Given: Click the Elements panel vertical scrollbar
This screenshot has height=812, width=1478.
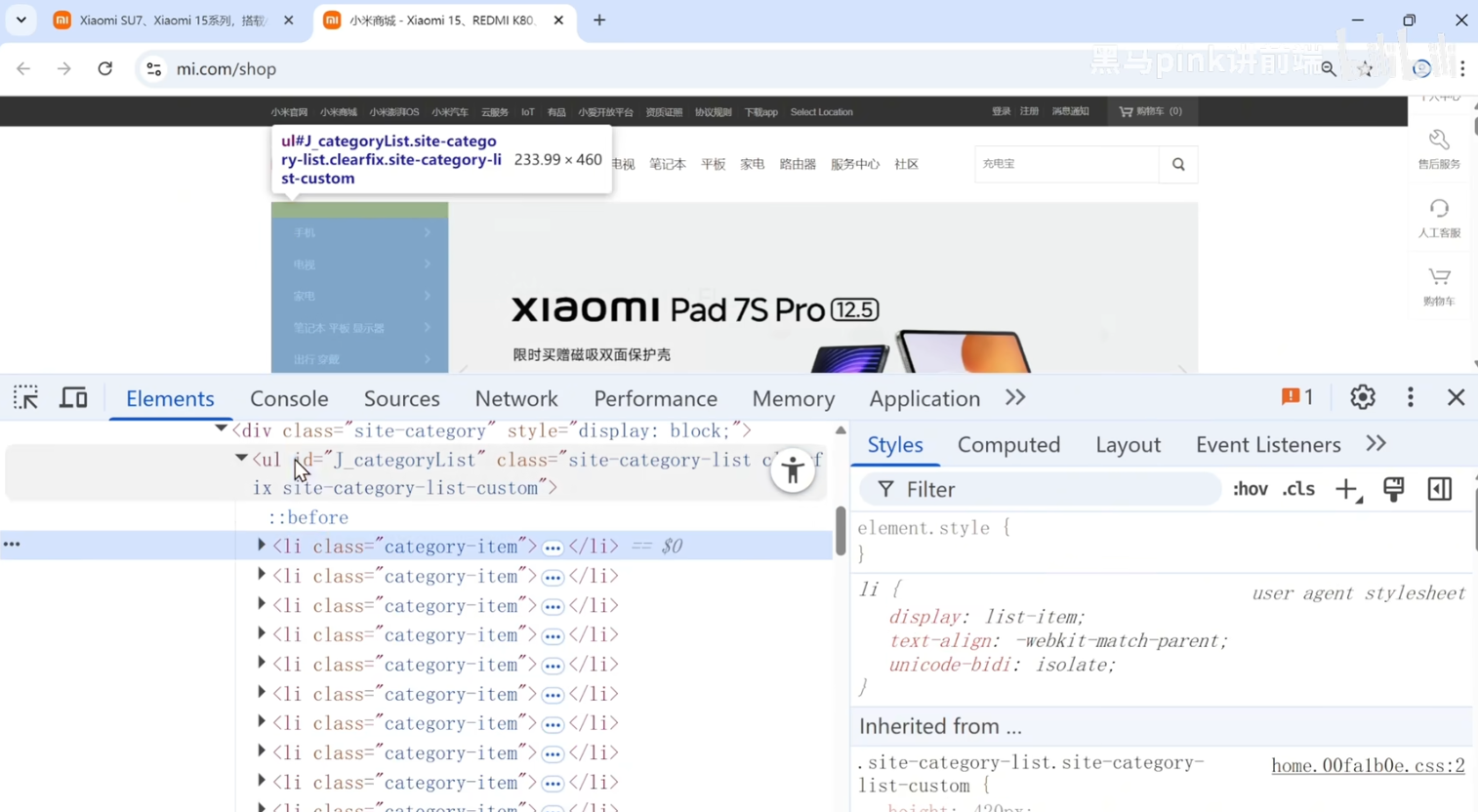Looking at the screenshot, I should click(x=841, y=532).
